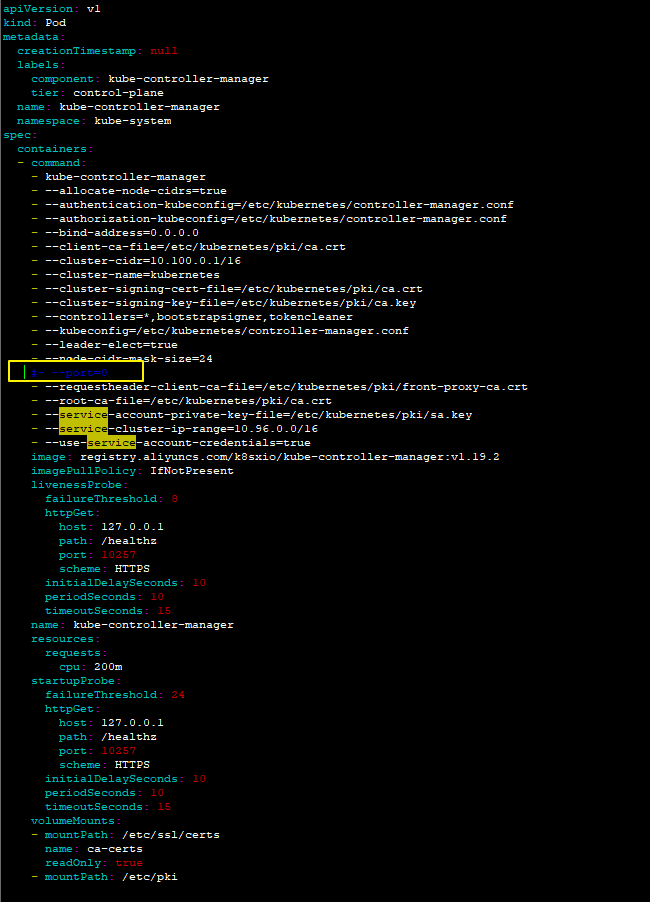Click the 'resources:' key line
Screen dimensions: 650x902
pyautogui.click(x=66, y=639)
